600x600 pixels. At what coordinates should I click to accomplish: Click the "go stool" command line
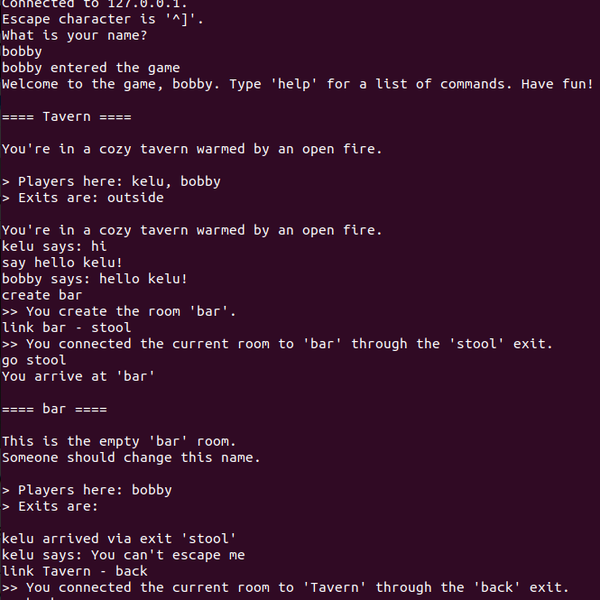tap(34, 360)
